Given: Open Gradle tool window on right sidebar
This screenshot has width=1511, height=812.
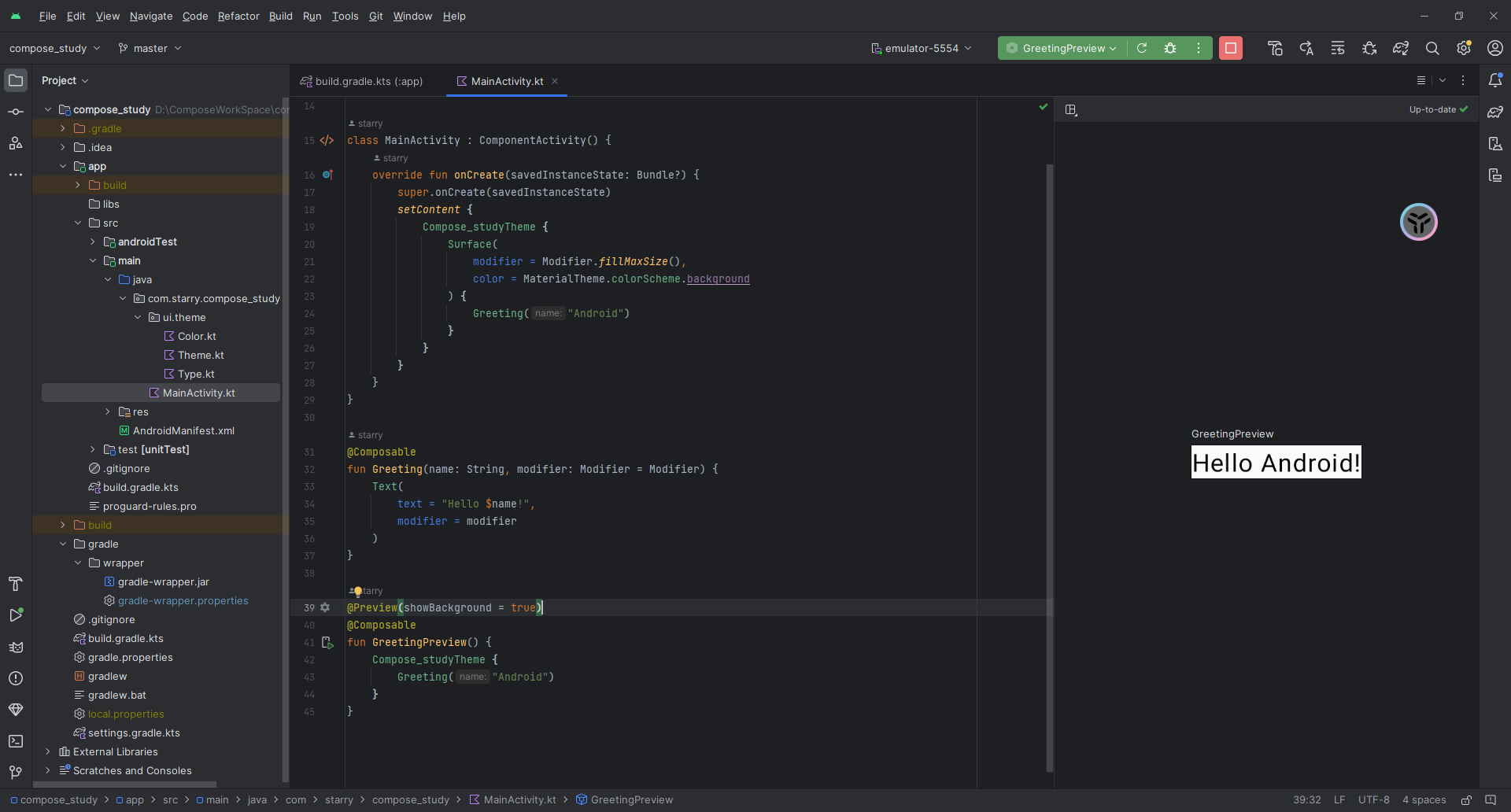Looking at the screenshot, I should point(1495,112).
